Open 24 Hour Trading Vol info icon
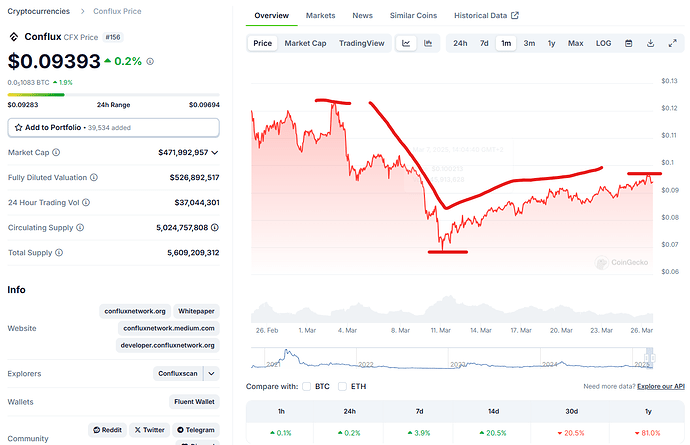Screen dimensions: 690x445 [x=86, y=202]
